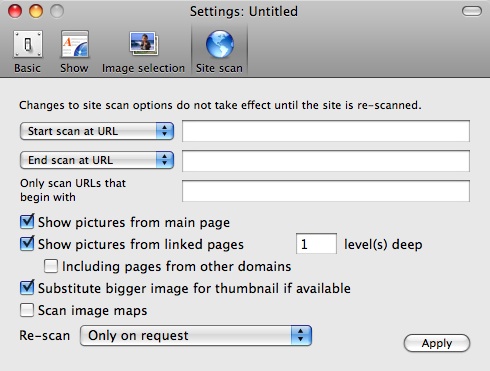Uncheck Show pictures from main page

(27, 222)
